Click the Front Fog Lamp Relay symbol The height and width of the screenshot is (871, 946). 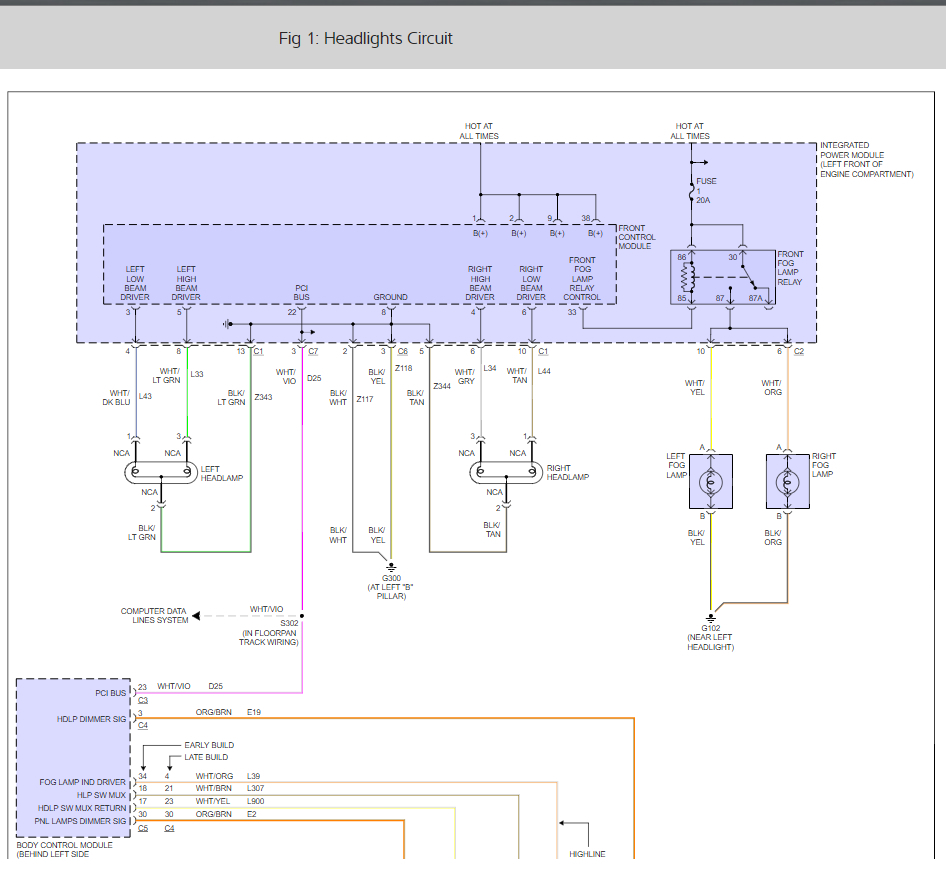[721, 276]
